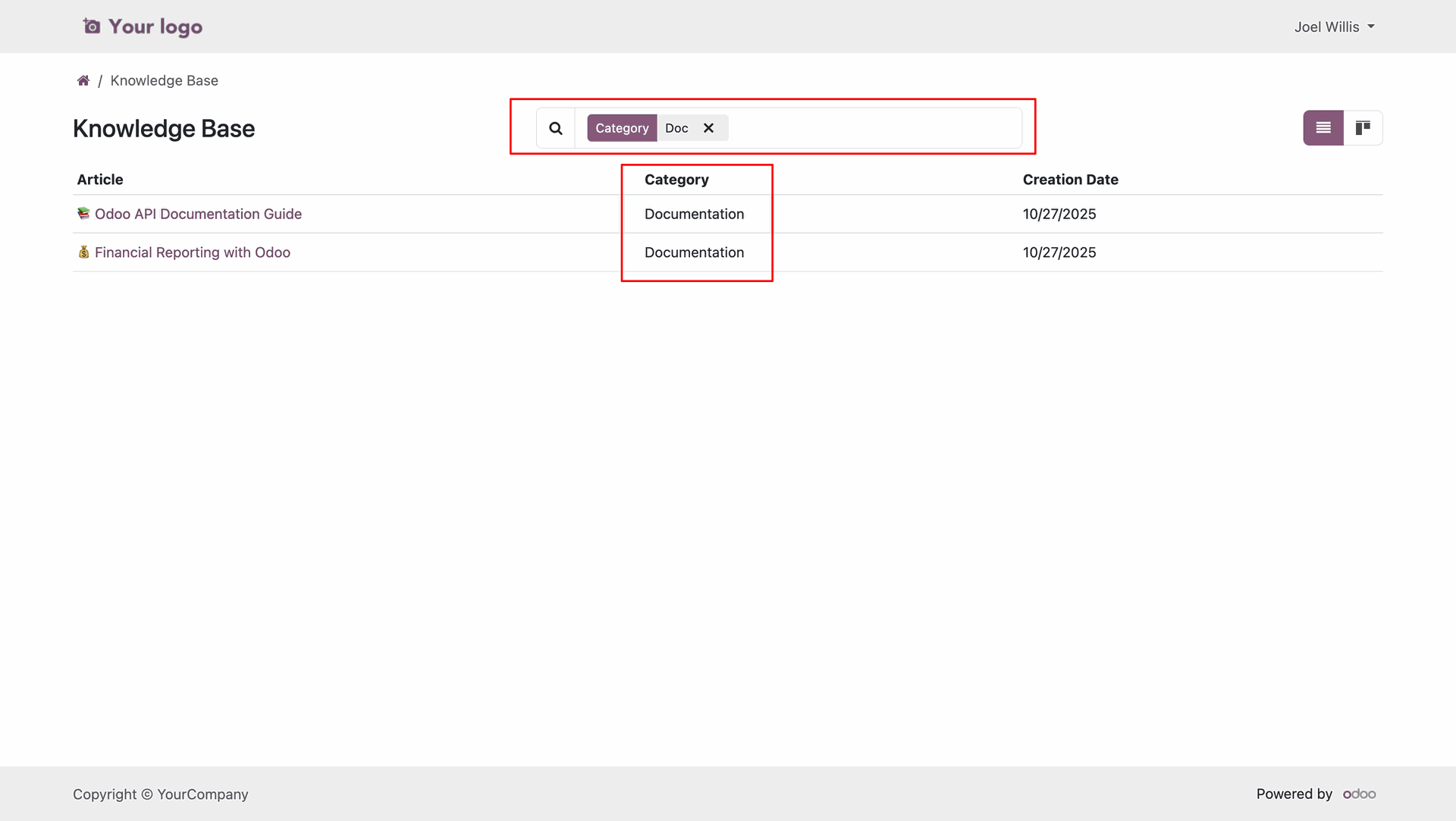Click the money bag icon beside Financial Reporting
The width and height of the screenshot is (1456, 821).
[x=83, y=252]
